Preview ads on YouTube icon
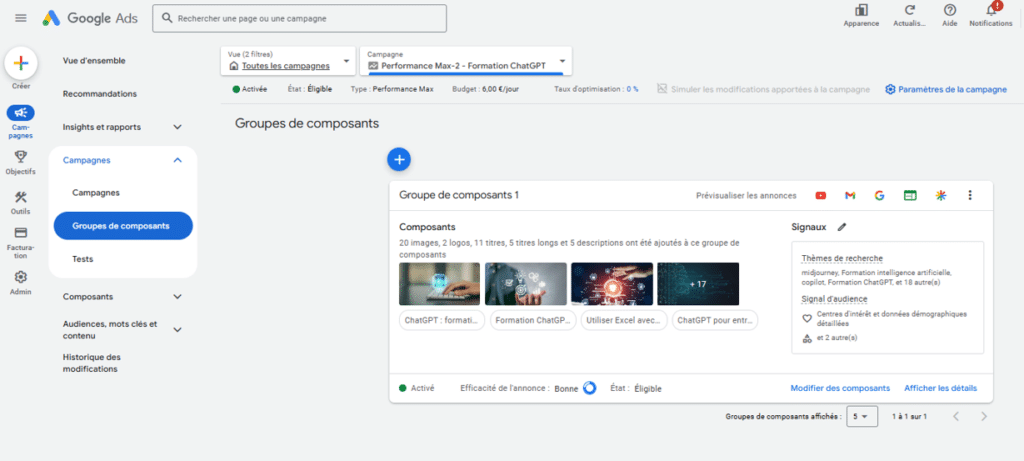 [821, 195]
